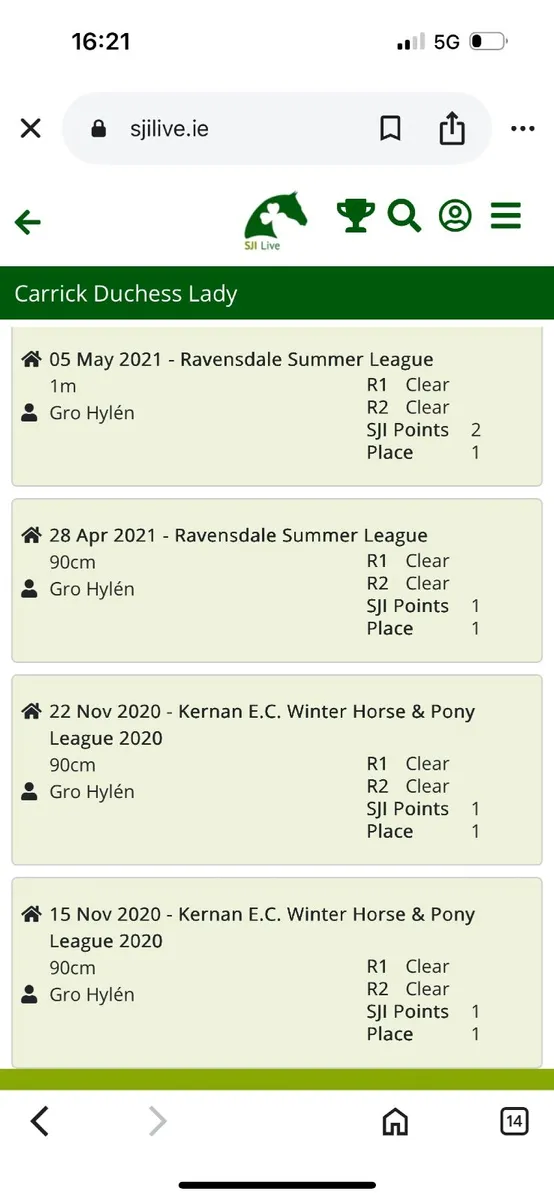Open the tab switcher showing 14 tabs
The height and width of the screenshot is (1200, 554).
point(514,1121)
